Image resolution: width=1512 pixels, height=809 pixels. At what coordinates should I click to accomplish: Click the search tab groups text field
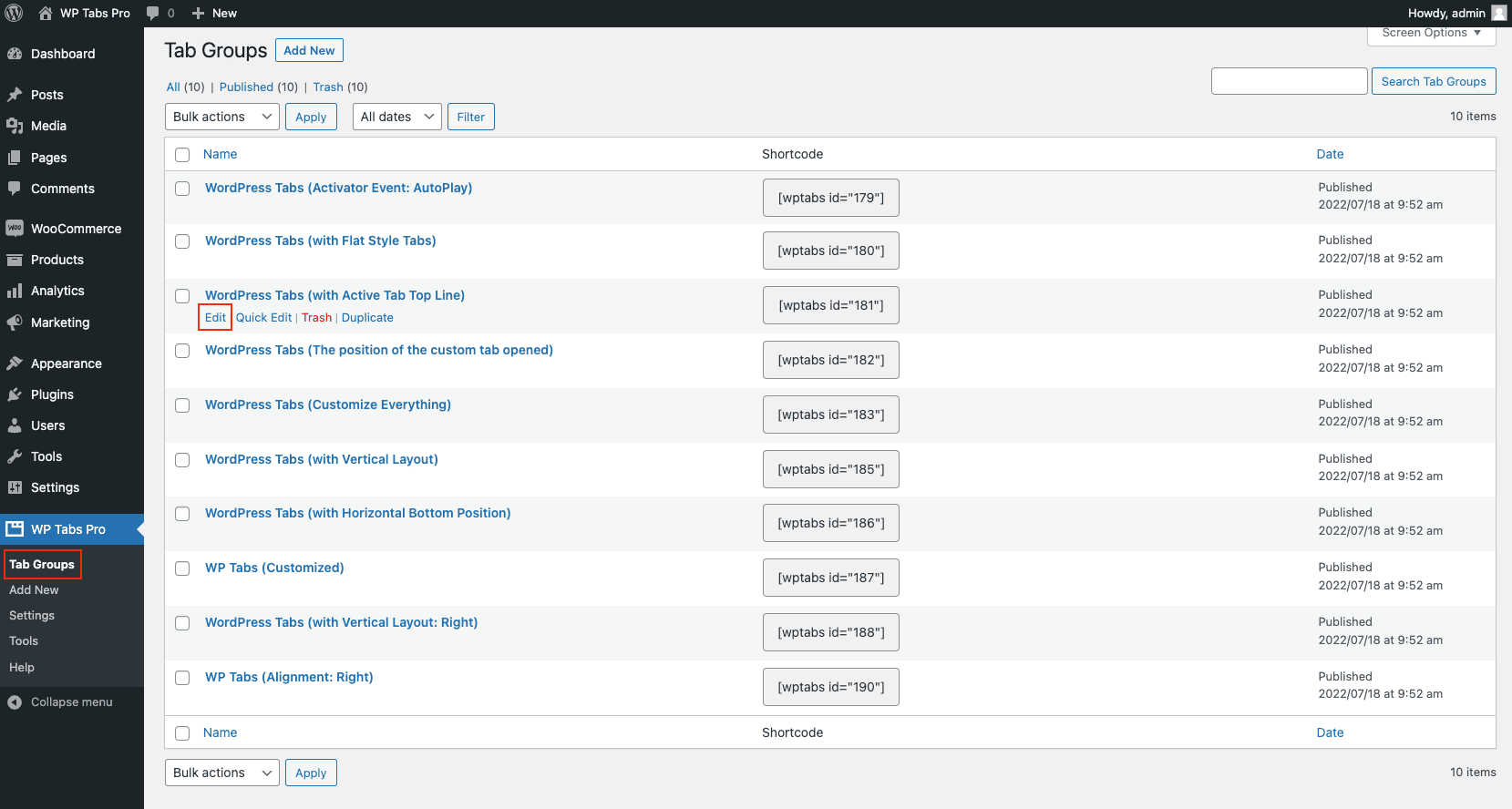(1289, 81)
